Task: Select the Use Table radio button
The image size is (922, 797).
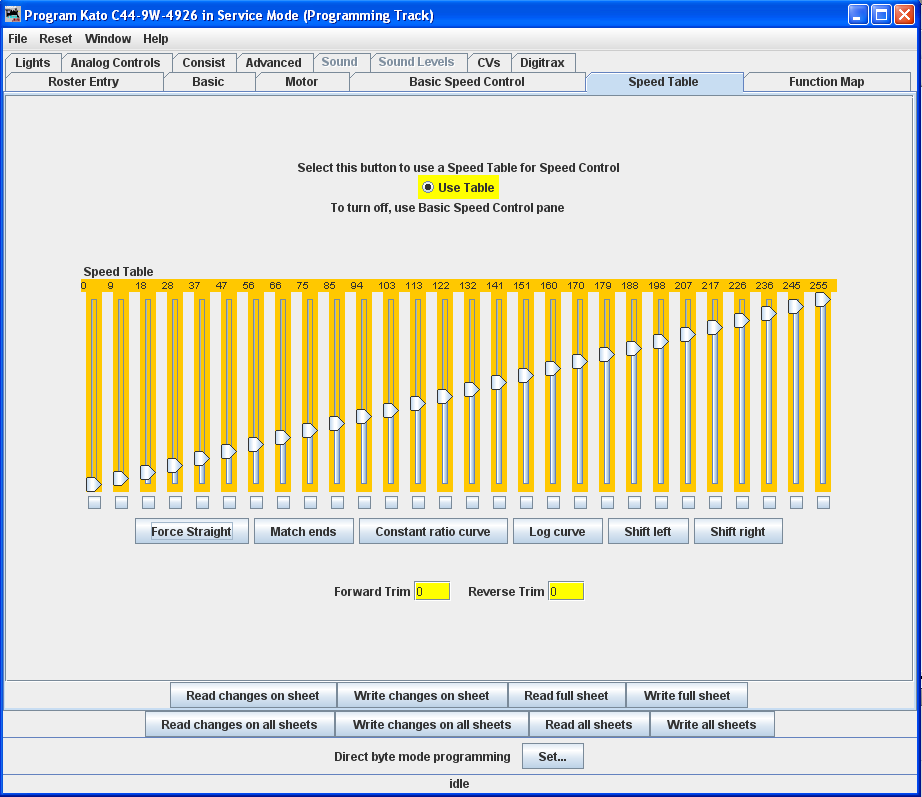Action: click(428, 187)
